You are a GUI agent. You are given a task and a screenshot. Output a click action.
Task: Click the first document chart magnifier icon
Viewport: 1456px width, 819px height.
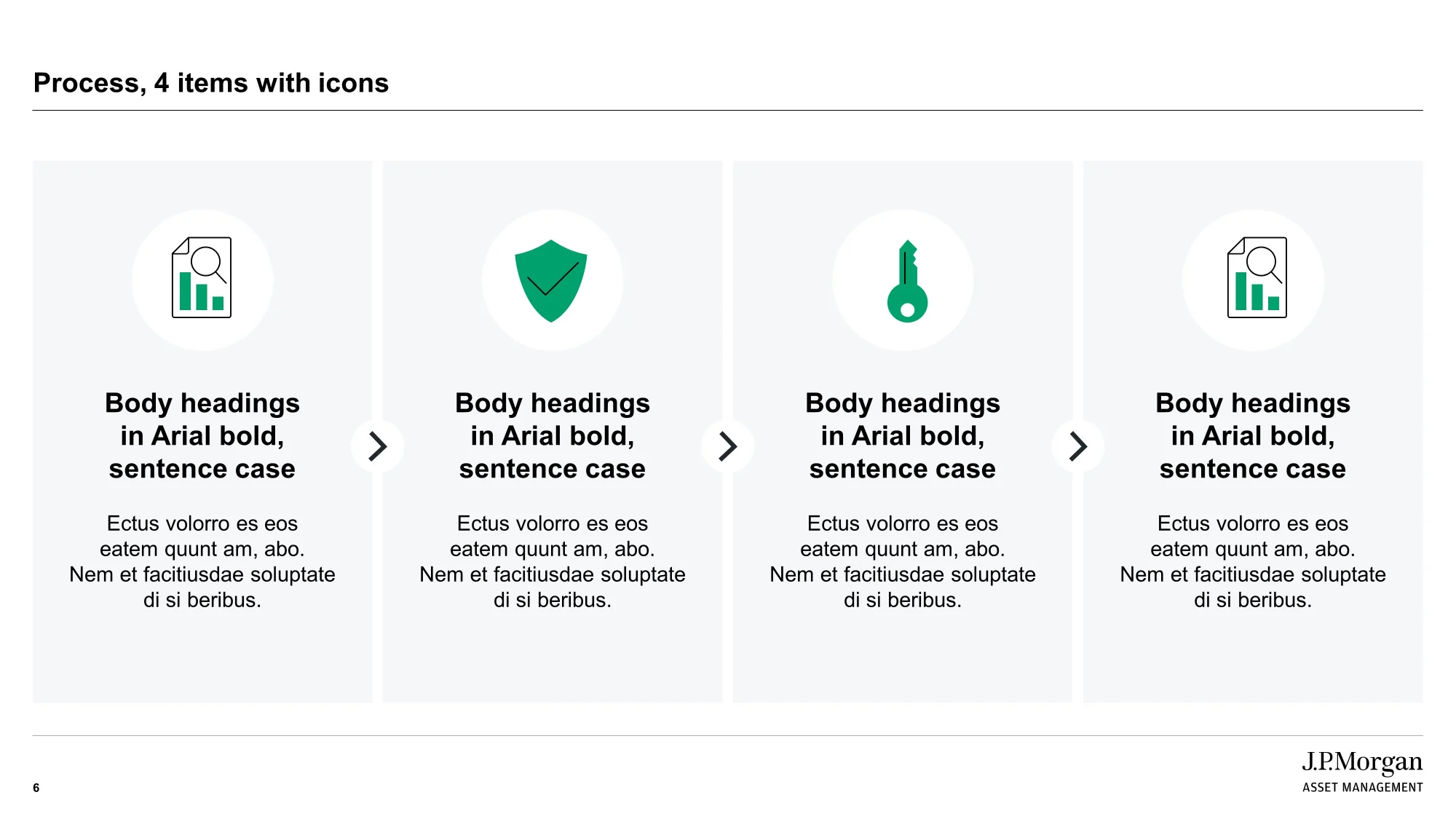click(202, 277)
